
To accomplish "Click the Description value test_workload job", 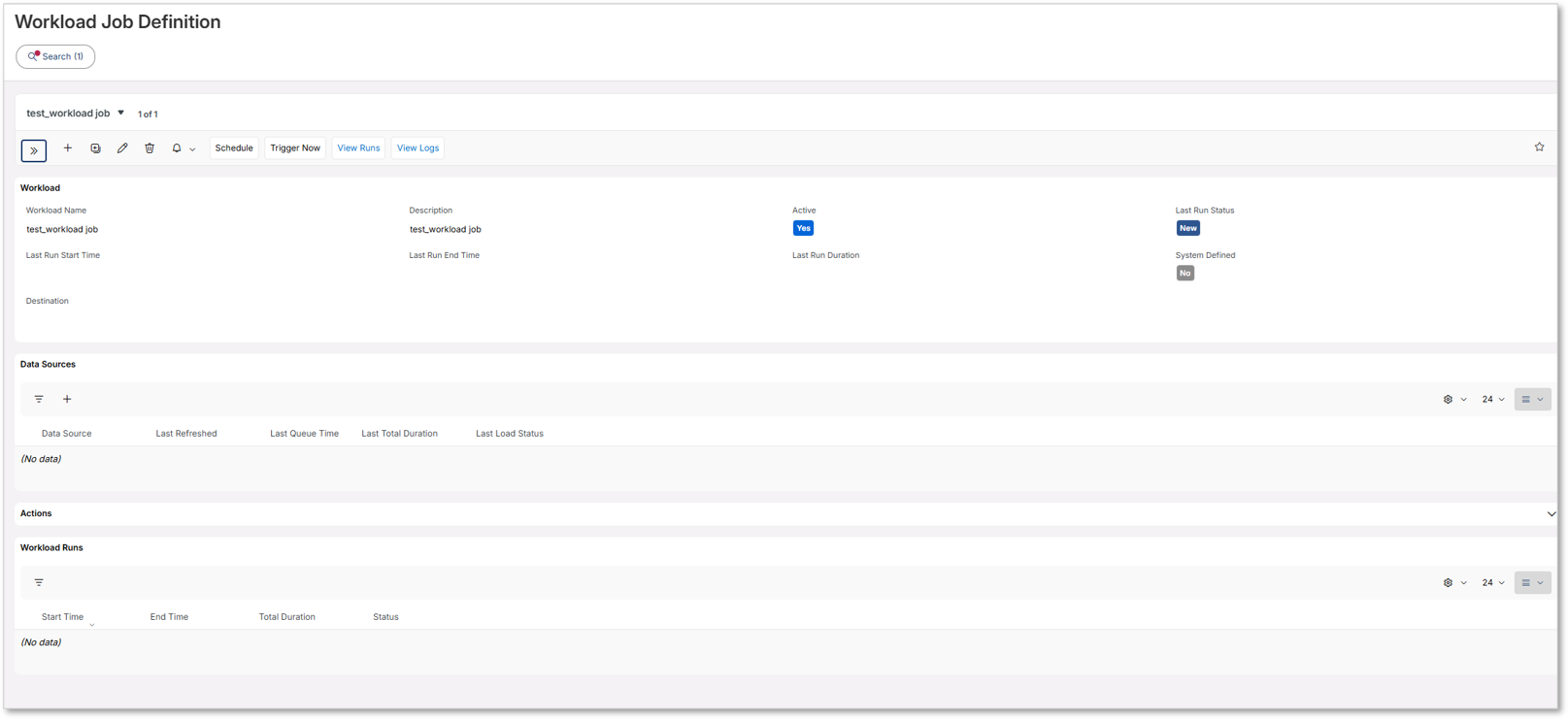I will pyautogui.click(x=445, y=230).
